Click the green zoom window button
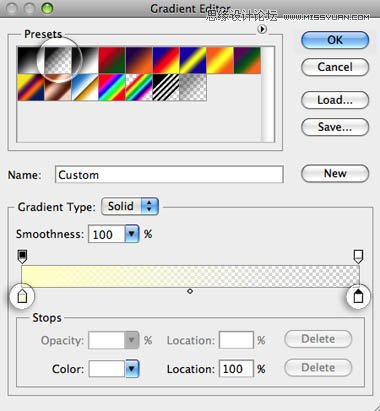380x411 pixels. (47, 8)
